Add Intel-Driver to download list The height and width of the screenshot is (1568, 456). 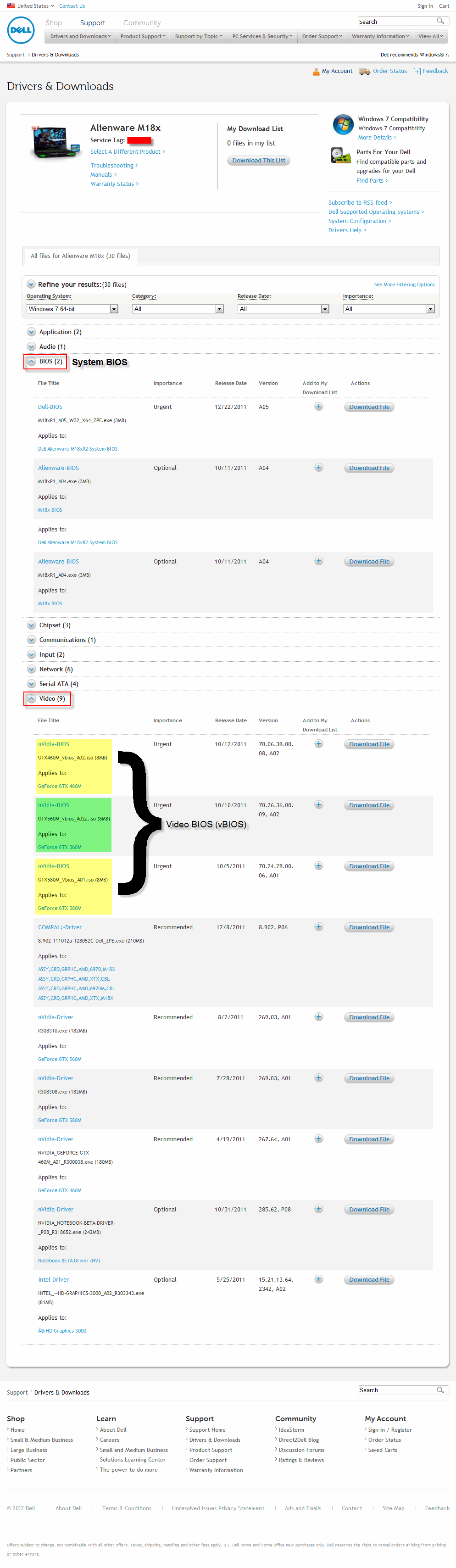pyautogui.click(x=318, y=1279)
